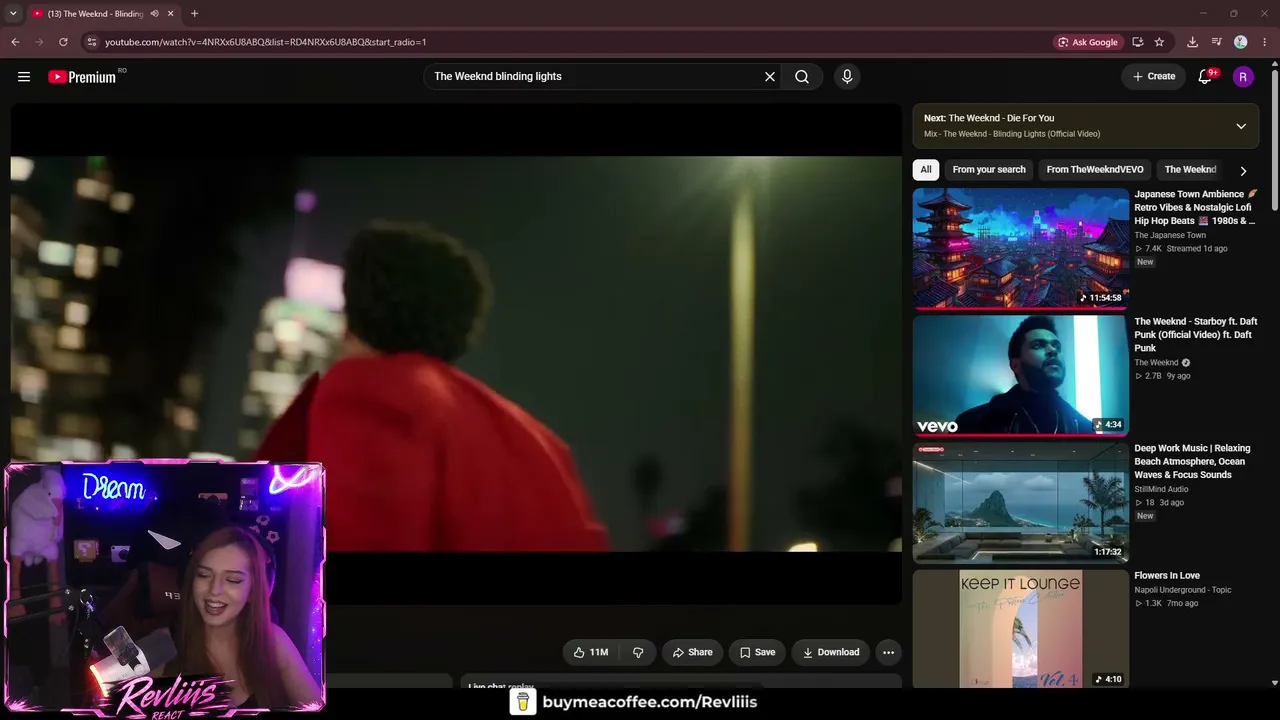
Task: Click the Ask Google button
Action: coord(1088,42)
